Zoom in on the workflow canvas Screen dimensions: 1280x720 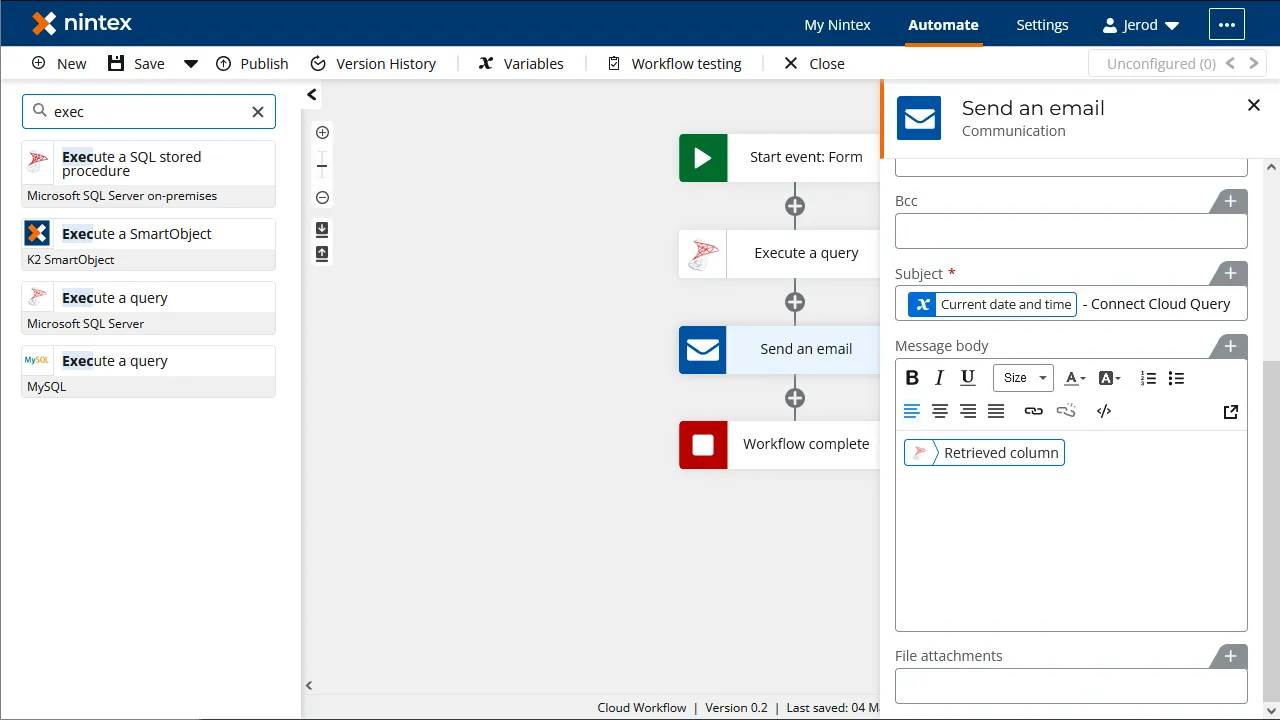(x=322, y=132)
